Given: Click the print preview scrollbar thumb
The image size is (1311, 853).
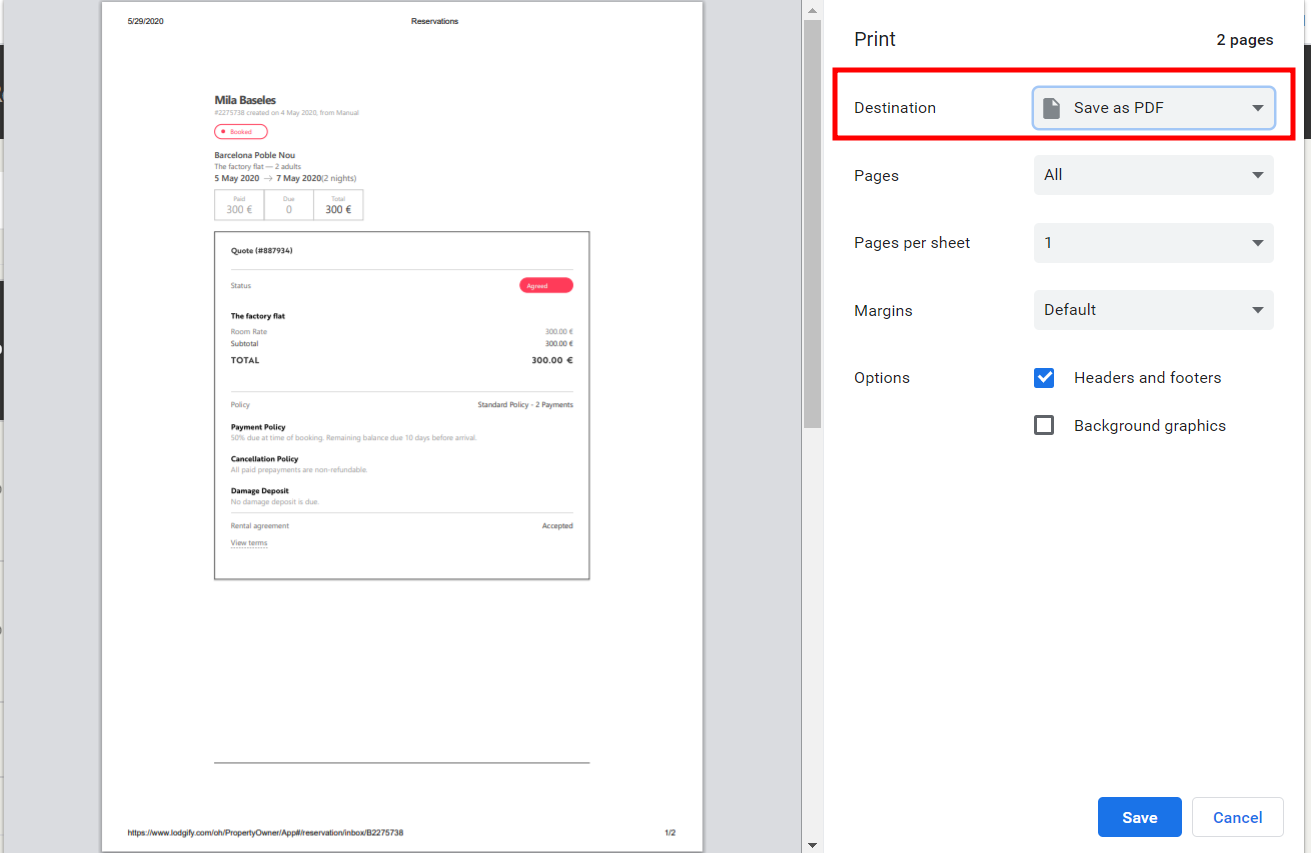Looking at the screenshot, I should (812, 220).
